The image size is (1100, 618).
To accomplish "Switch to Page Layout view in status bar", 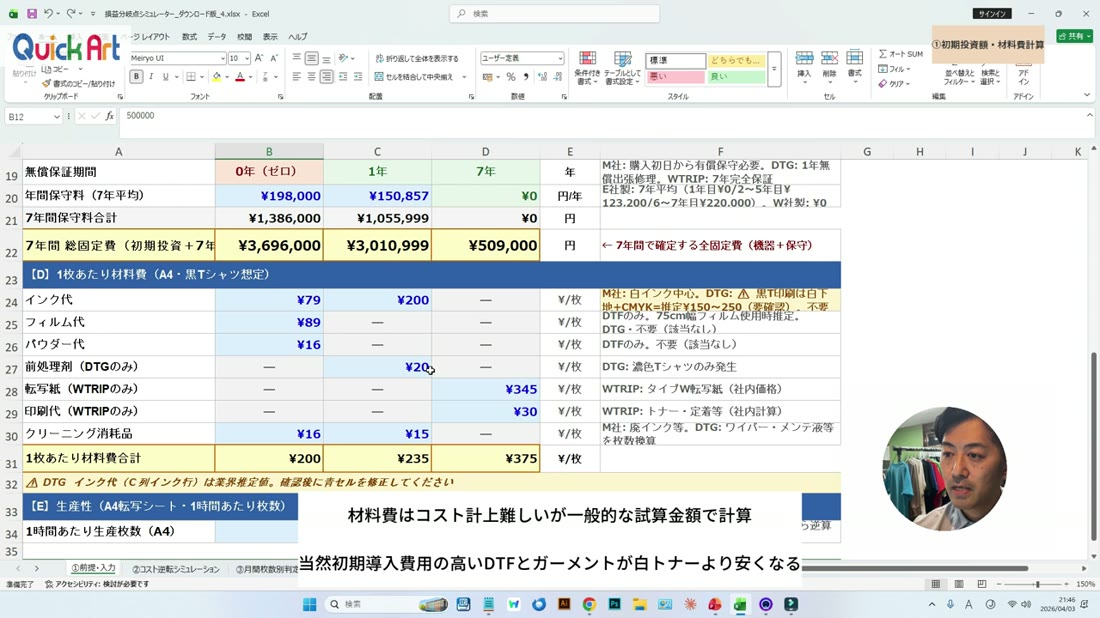I will pyautogui.click(x=958, y=584).
